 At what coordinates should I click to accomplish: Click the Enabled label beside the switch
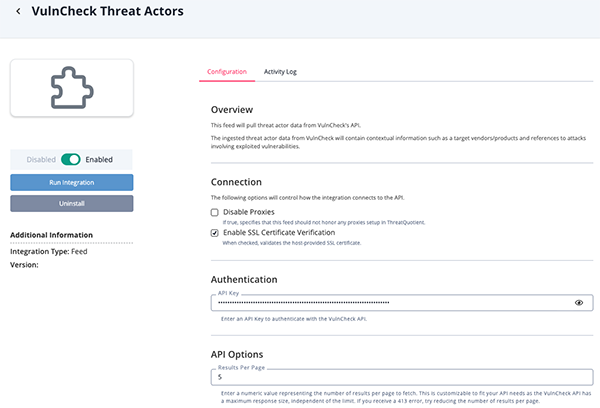[x=99, y=159]
